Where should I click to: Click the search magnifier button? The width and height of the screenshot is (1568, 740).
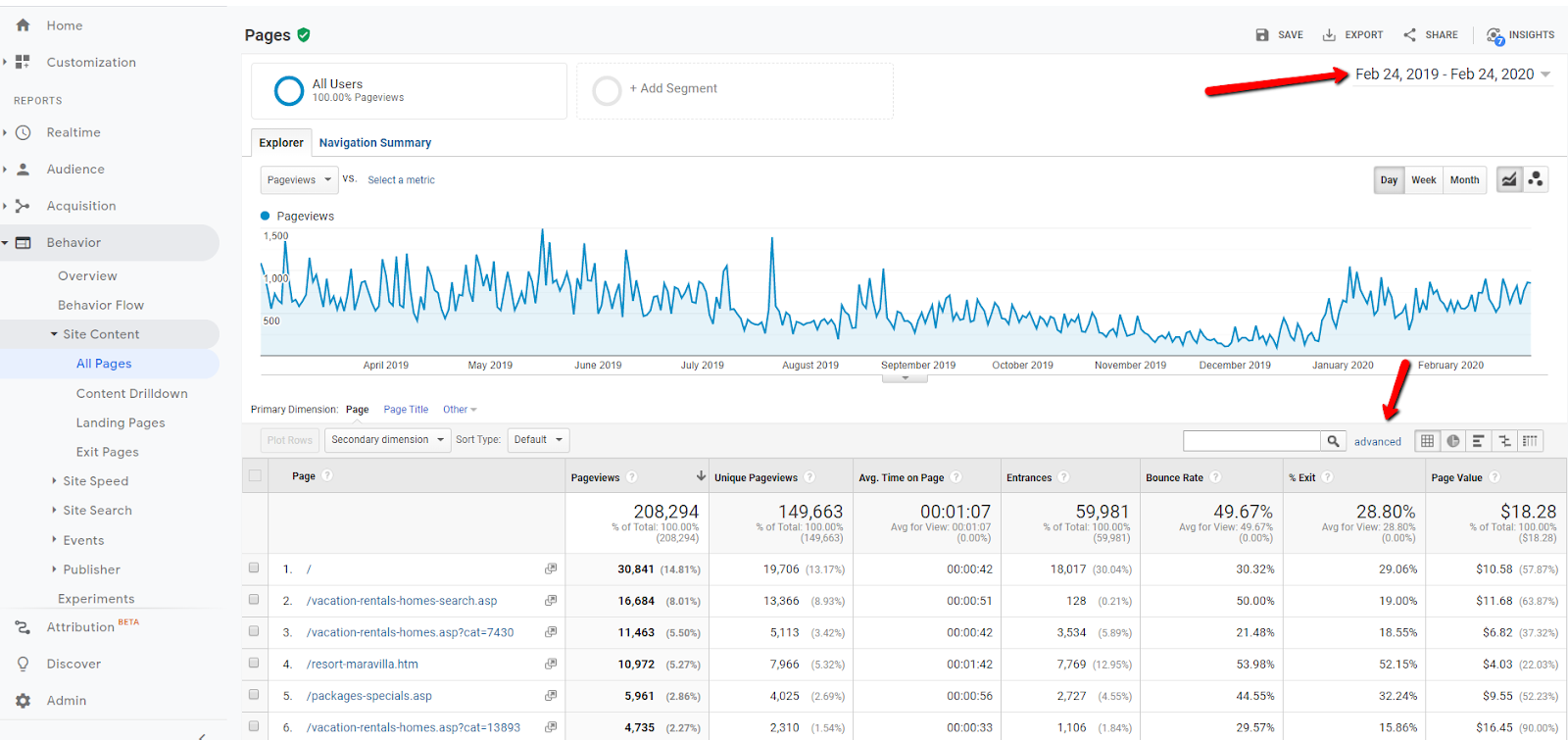pyautogui.click(x=1333, y=441)
